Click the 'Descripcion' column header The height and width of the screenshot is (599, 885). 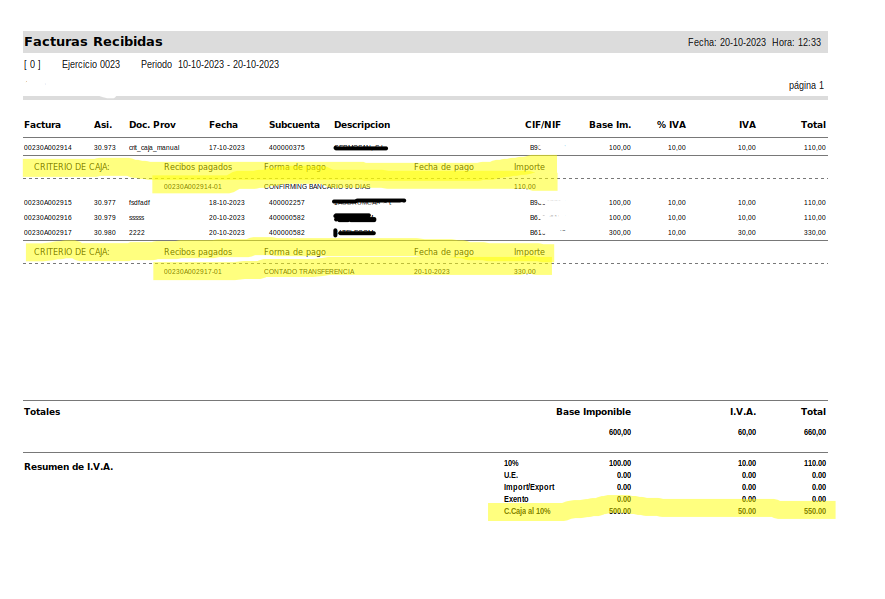click(362, 125)
